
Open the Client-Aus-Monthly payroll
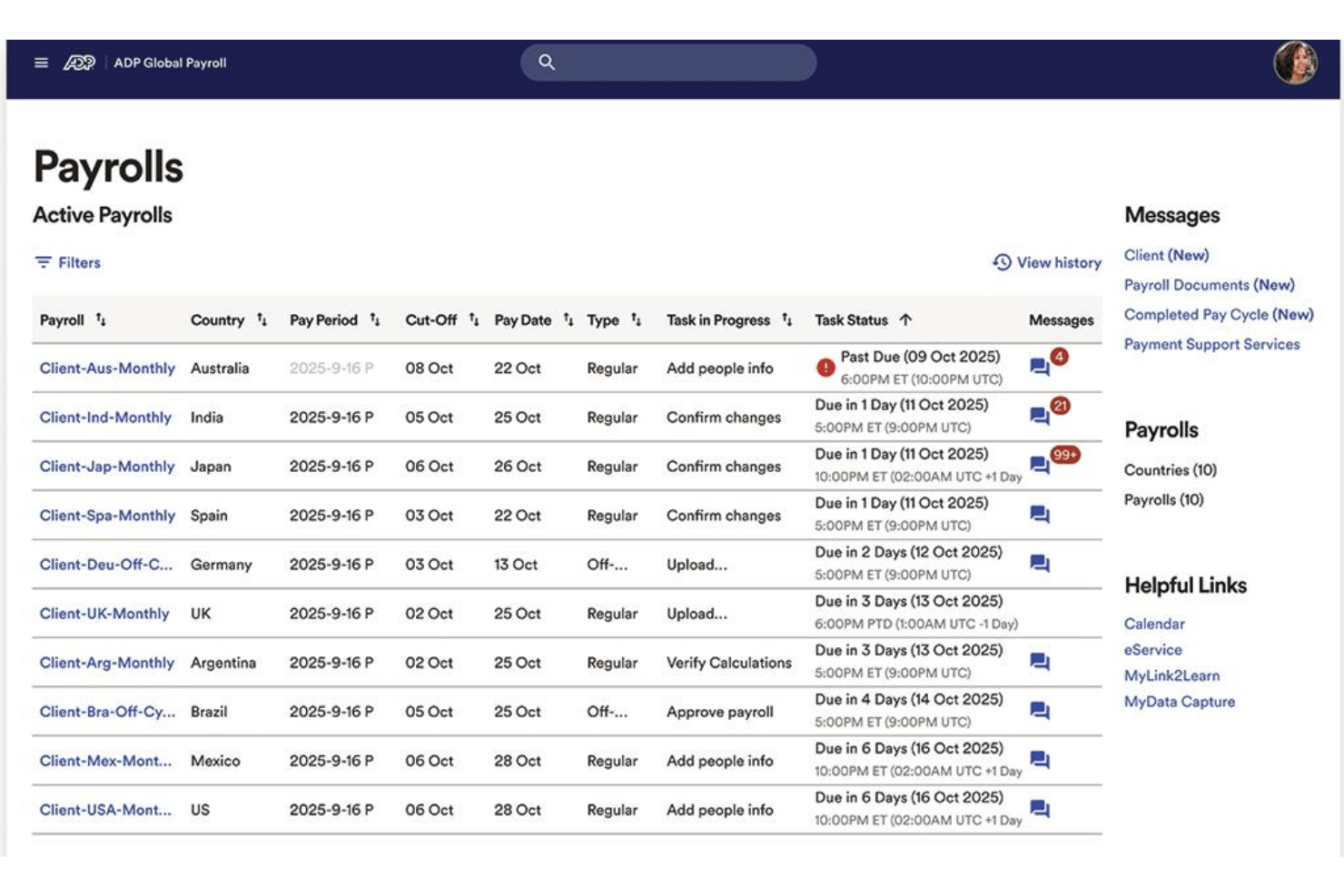click(x=107, y=368)
